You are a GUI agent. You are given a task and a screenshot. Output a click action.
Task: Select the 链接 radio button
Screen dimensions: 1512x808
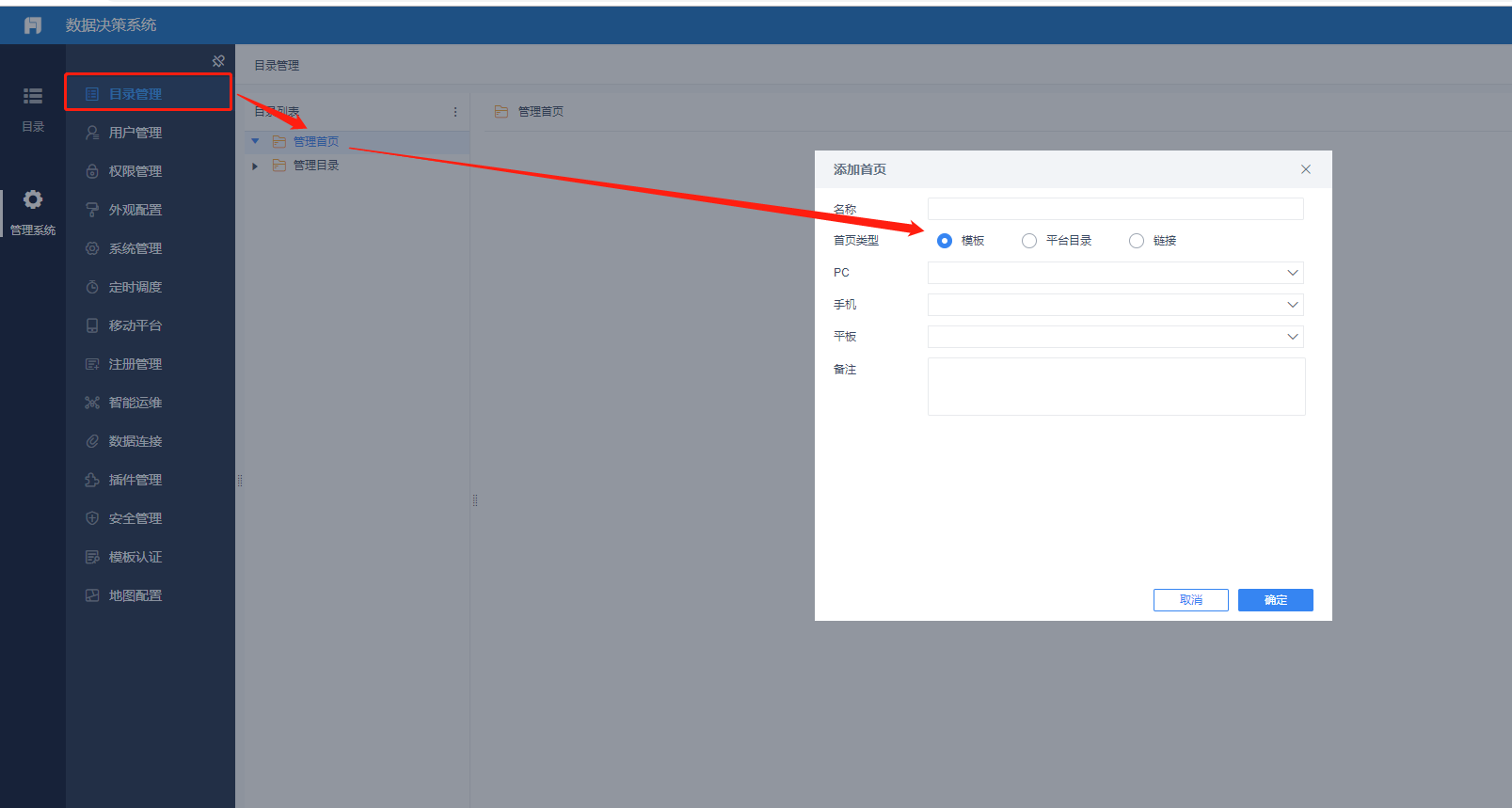[1137, 241]
